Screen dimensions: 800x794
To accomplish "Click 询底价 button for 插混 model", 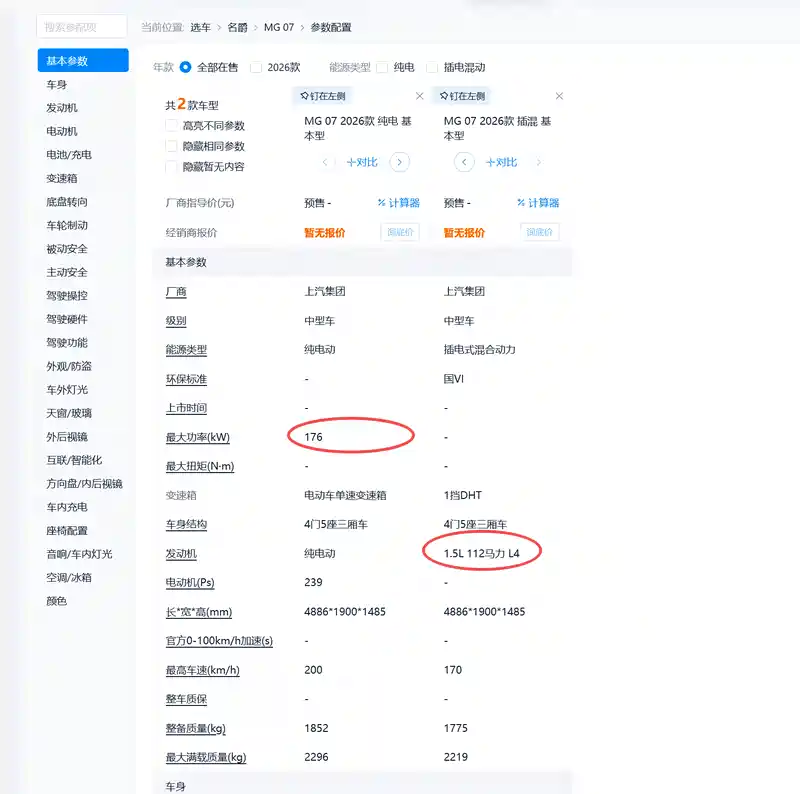I will click(x=540, y=232).
